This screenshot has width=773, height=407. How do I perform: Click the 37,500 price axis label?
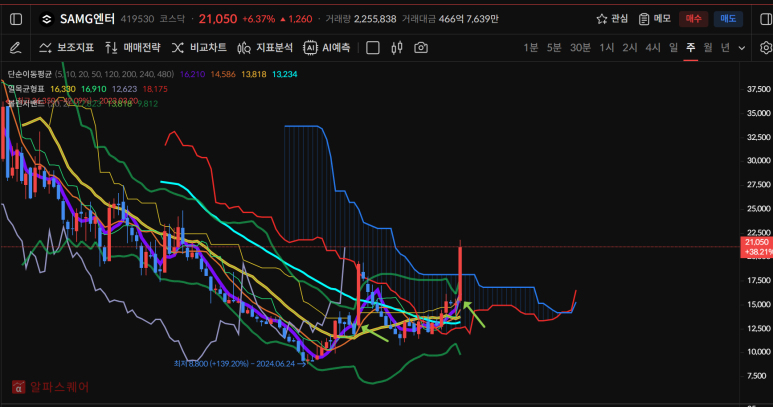(759, 89)
